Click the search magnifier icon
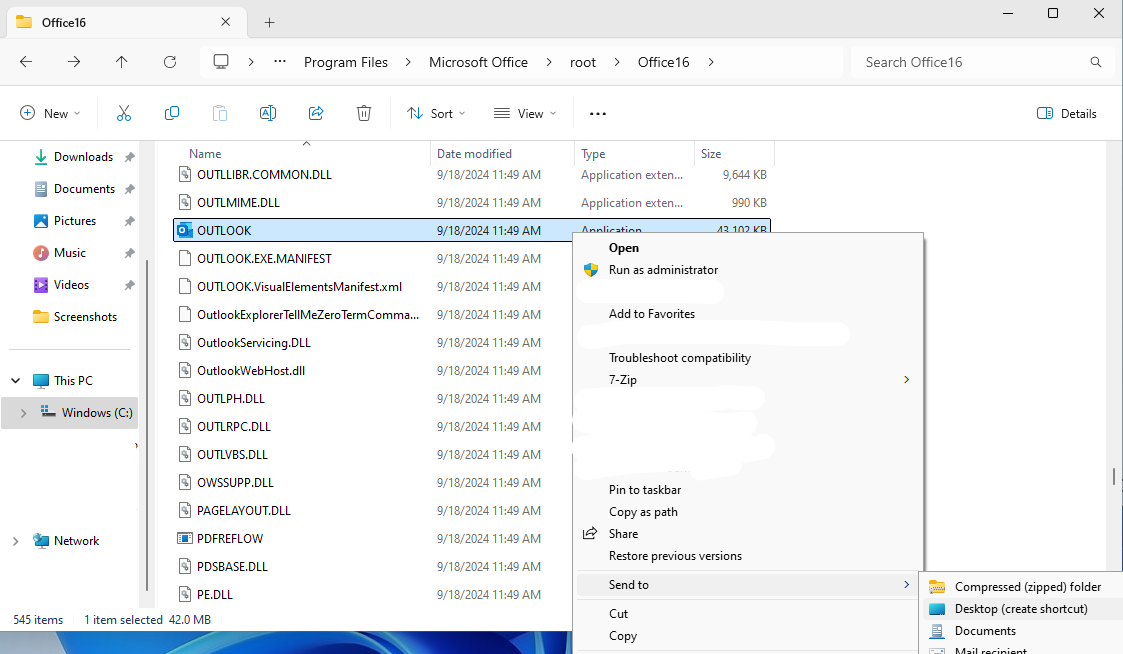This screenshot has height=654, width=1123. tap(1096, 62)
